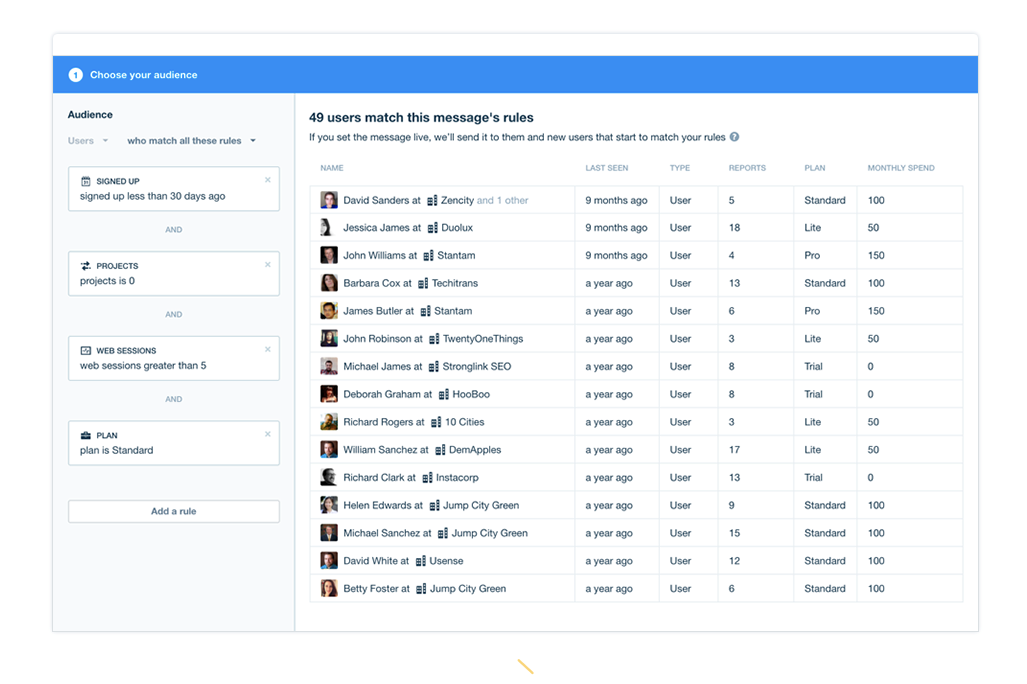
Task: Sort by the Monthly Spend column header
Action: click(900, 168)
